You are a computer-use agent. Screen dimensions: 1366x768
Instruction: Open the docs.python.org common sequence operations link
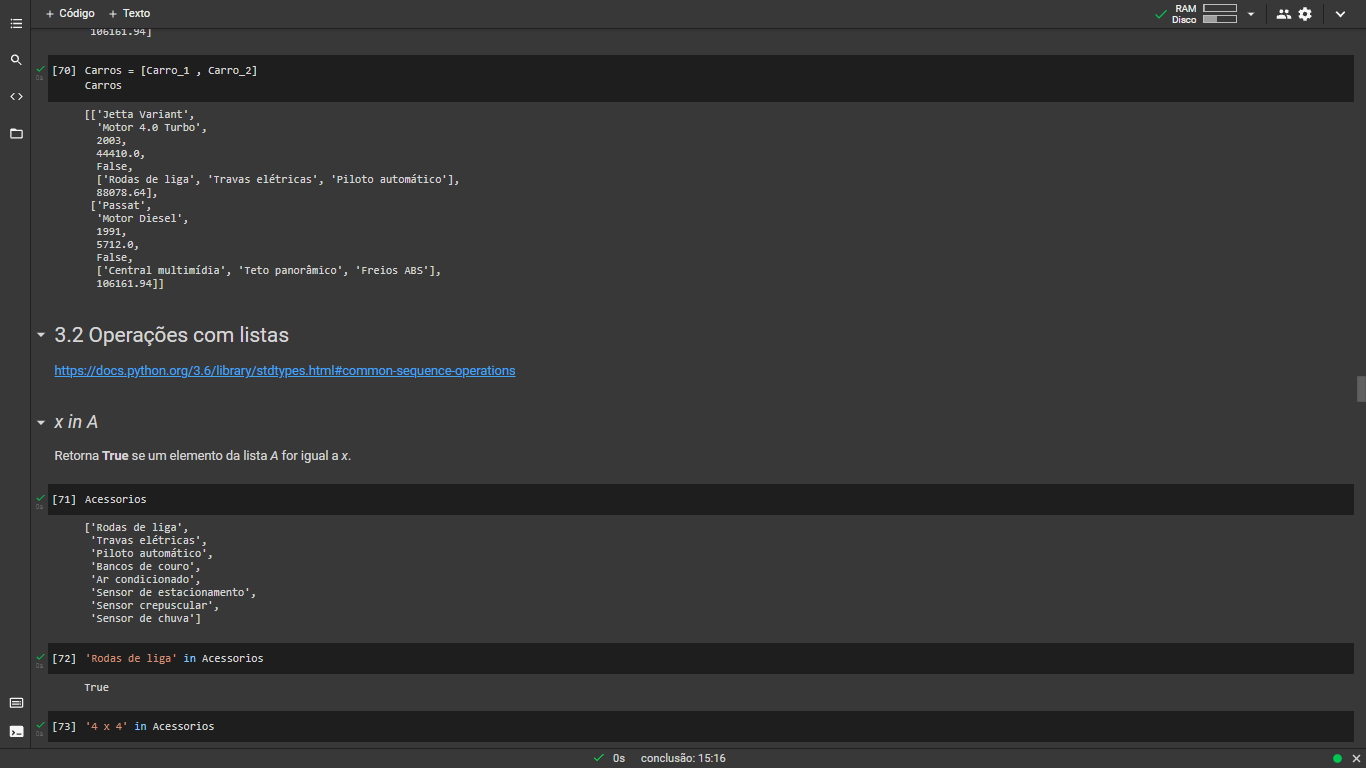[x=285, y=370]
